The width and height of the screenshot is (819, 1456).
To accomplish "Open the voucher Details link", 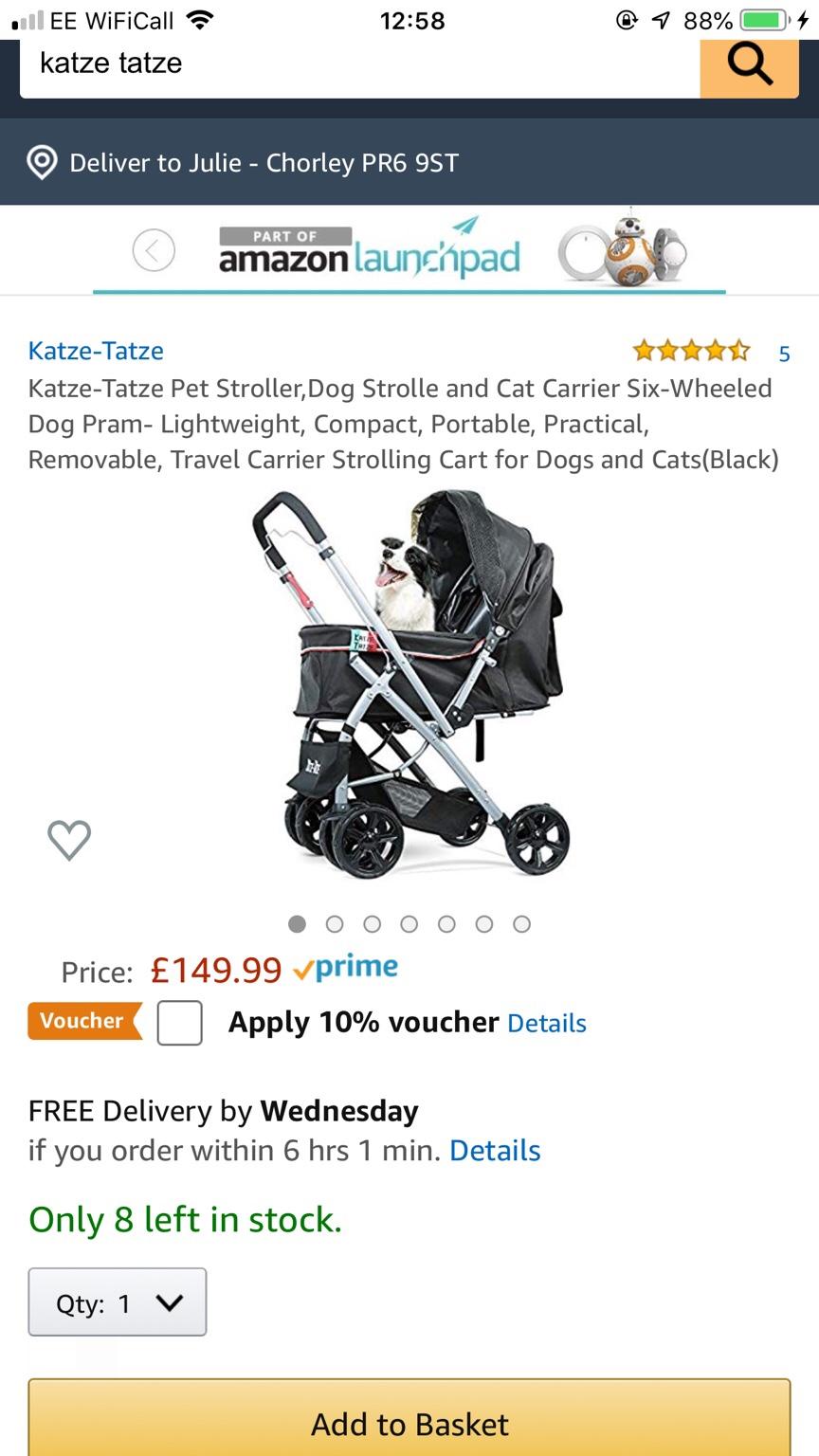I will click(547, 1024).
